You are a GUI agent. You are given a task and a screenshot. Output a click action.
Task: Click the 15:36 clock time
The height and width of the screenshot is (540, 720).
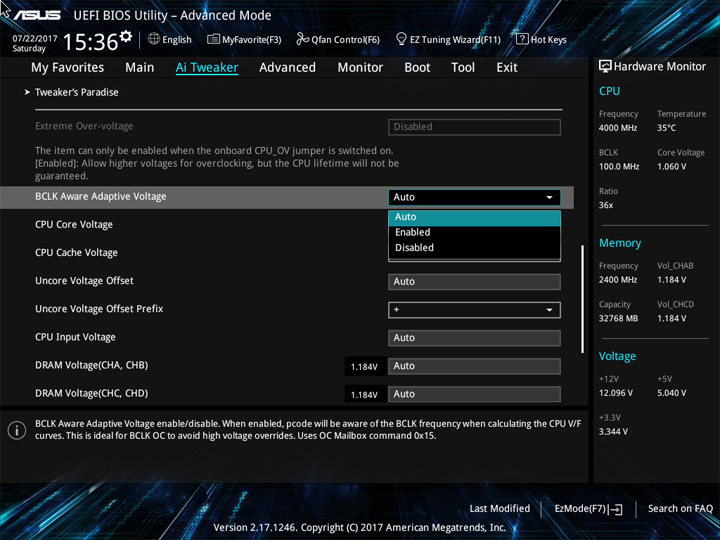(90, 42)
